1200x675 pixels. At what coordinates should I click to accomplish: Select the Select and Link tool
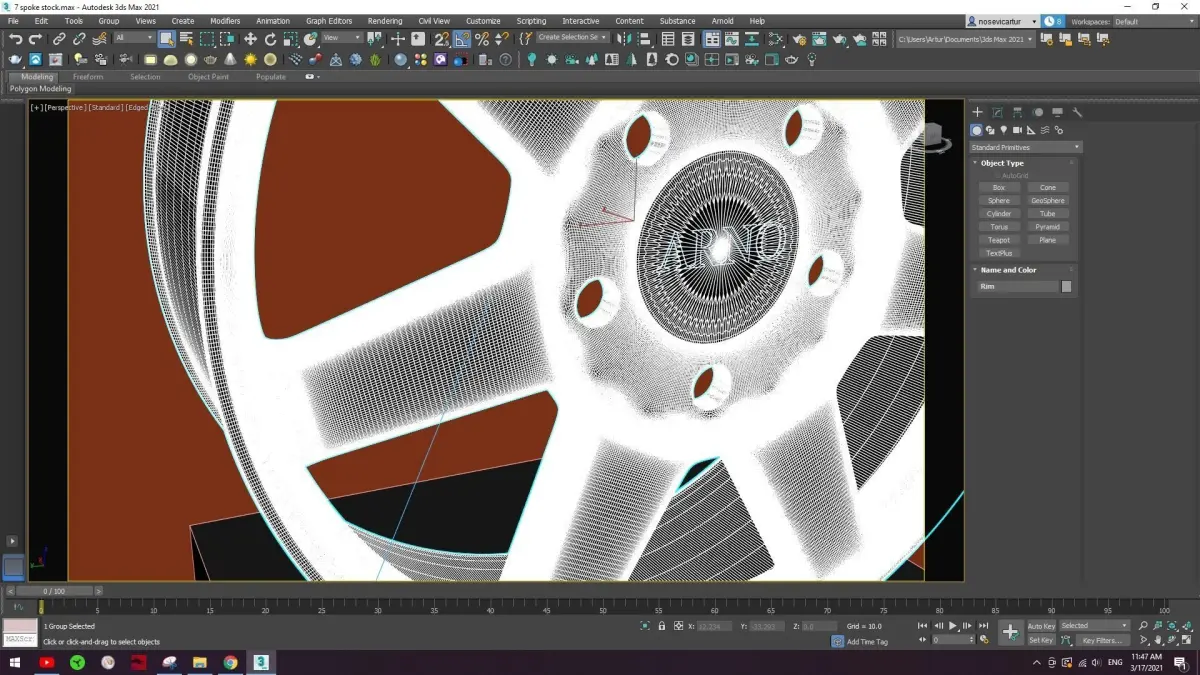point(59,39)
